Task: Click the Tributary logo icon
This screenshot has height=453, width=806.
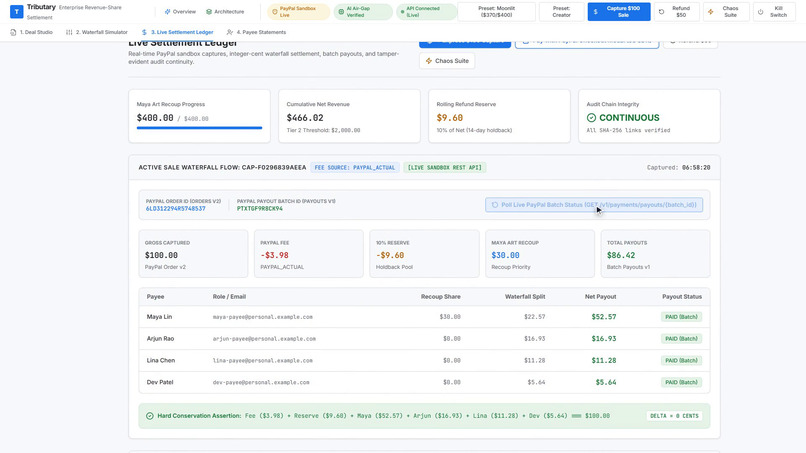Action: tap(16, 11)
